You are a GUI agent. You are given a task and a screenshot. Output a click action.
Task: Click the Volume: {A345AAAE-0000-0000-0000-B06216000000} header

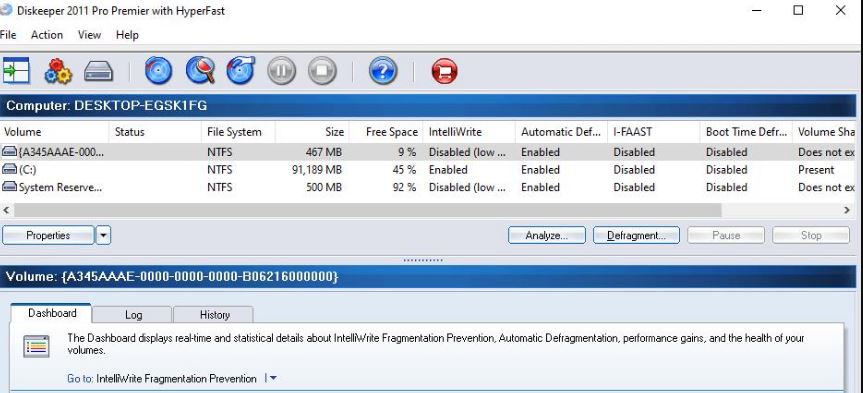(428, 276)
